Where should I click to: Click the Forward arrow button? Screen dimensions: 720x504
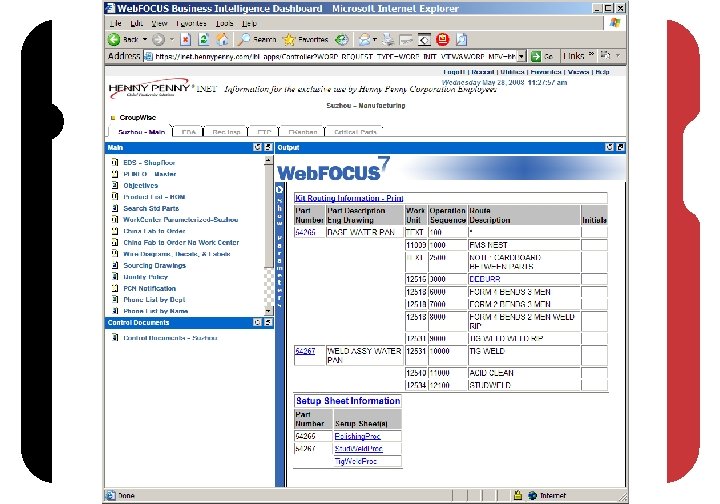(158, 40)
